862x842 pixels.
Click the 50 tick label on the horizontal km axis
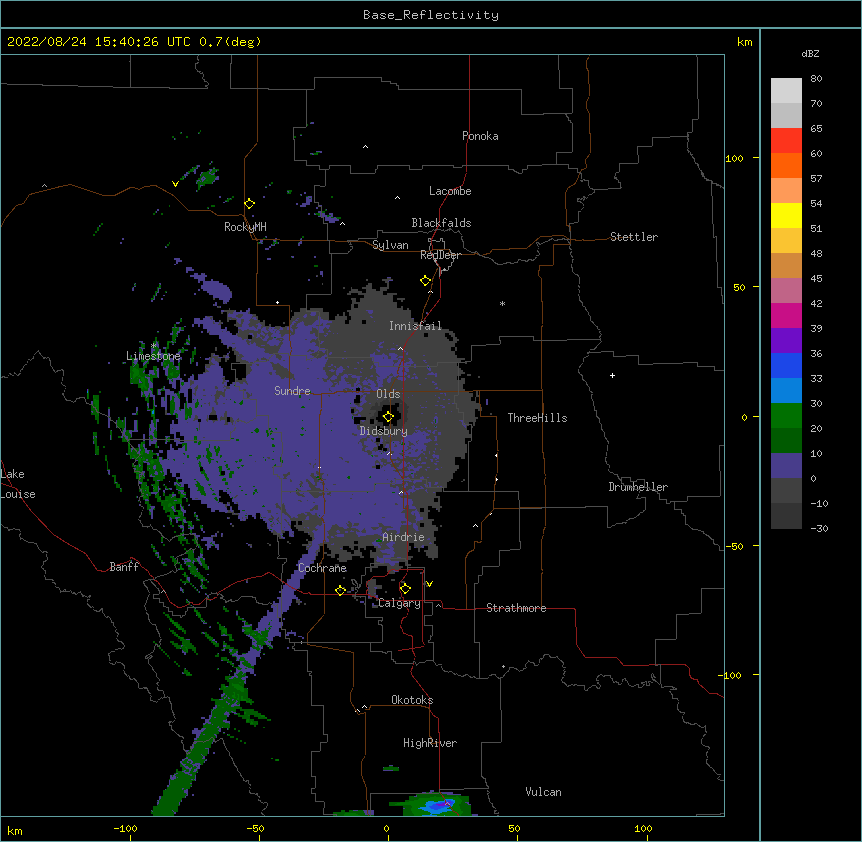point(514,829)
